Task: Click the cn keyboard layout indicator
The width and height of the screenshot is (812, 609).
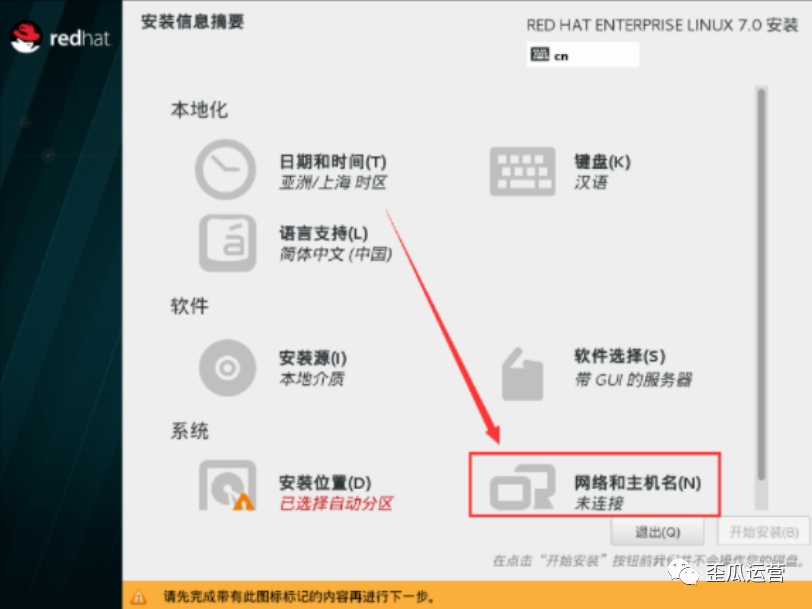Action: click(x=583, y=54)
